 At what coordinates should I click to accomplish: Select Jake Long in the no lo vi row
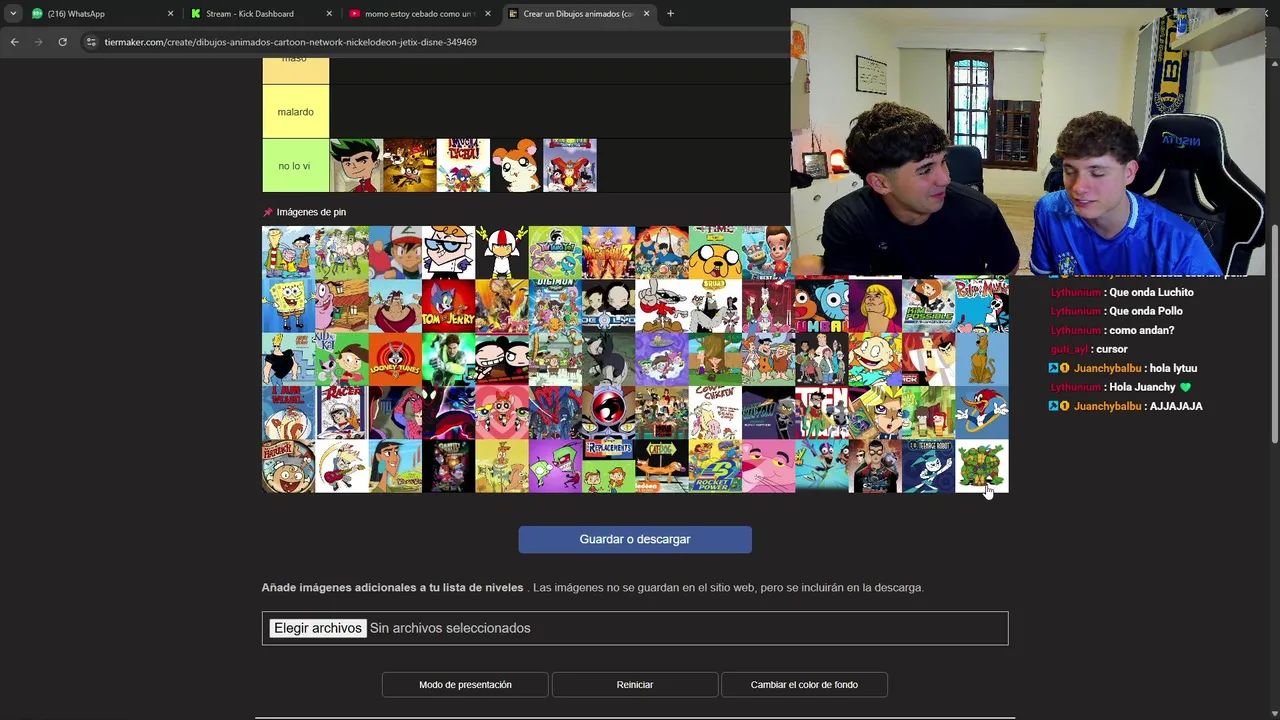[x=356, y=165]
